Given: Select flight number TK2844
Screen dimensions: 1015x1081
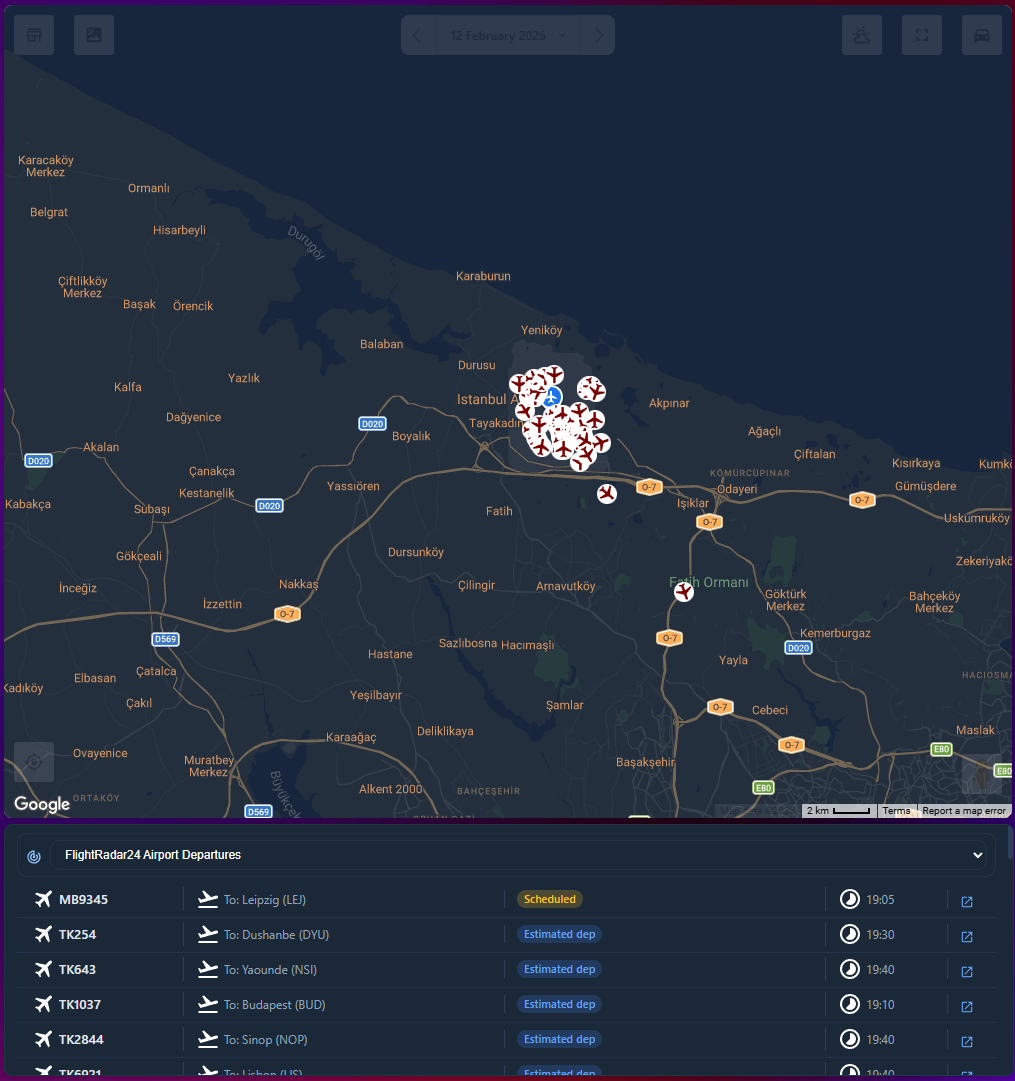Looking at the screenshot, I should 81,1040.
